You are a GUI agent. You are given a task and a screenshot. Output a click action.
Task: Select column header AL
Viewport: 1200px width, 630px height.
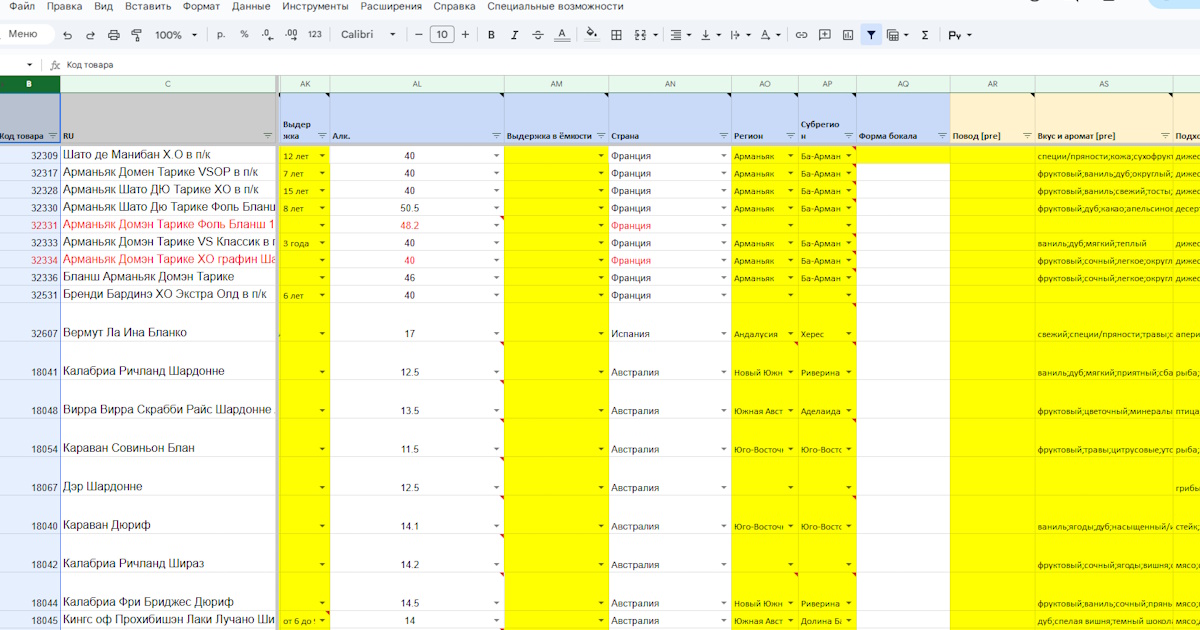pyautogui.click(x=417, y=84)
